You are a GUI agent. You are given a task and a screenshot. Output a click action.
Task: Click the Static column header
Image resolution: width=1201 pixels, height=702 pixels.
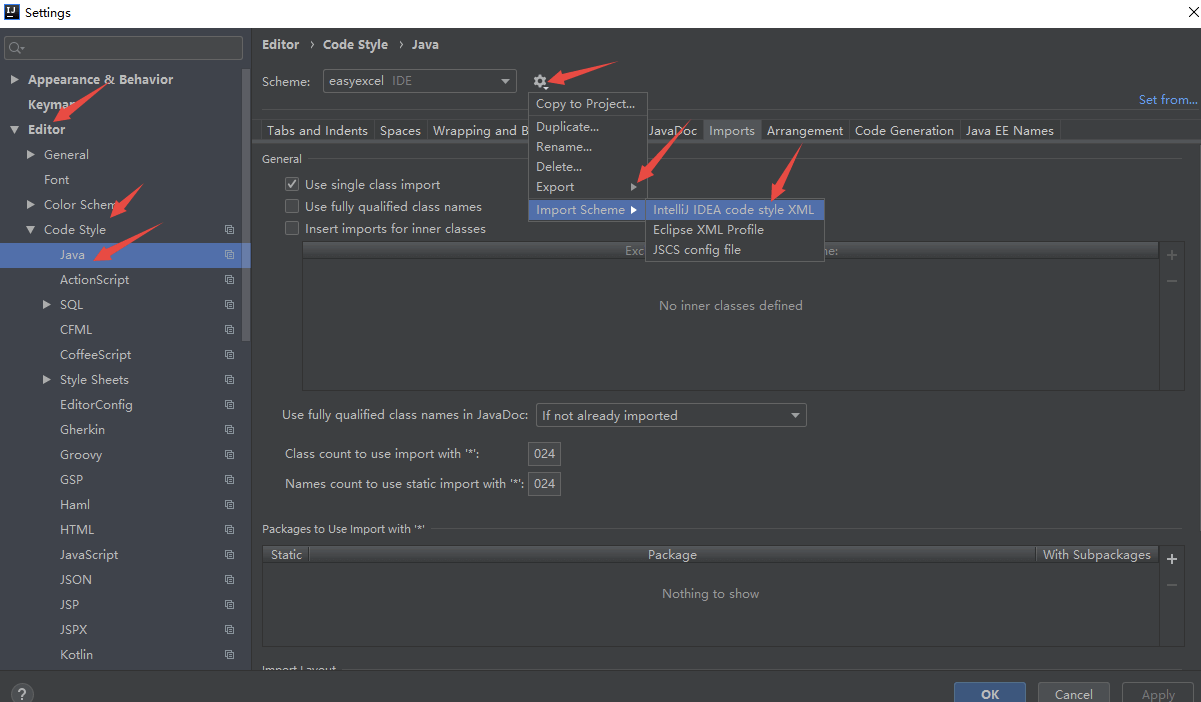click(x=286, y=555)
